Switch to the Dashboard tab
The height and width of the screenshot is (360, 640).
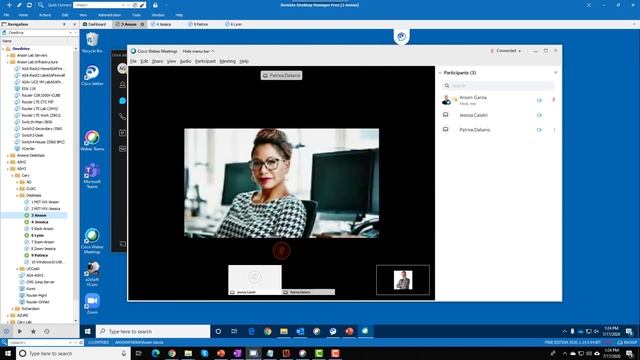tap(95, 24)
